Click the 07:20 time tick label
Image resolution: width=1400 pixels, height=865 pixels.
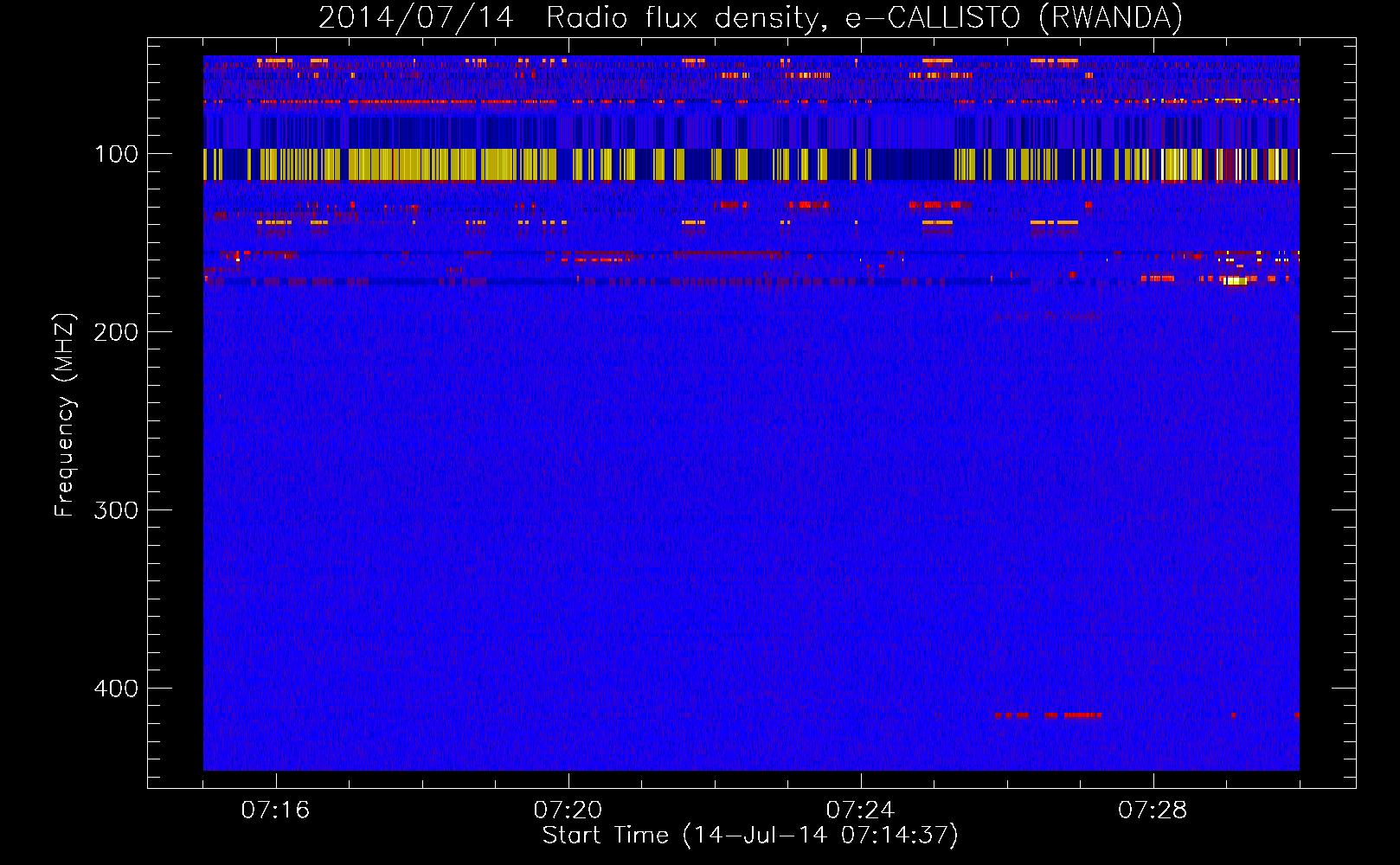(568, 811)
